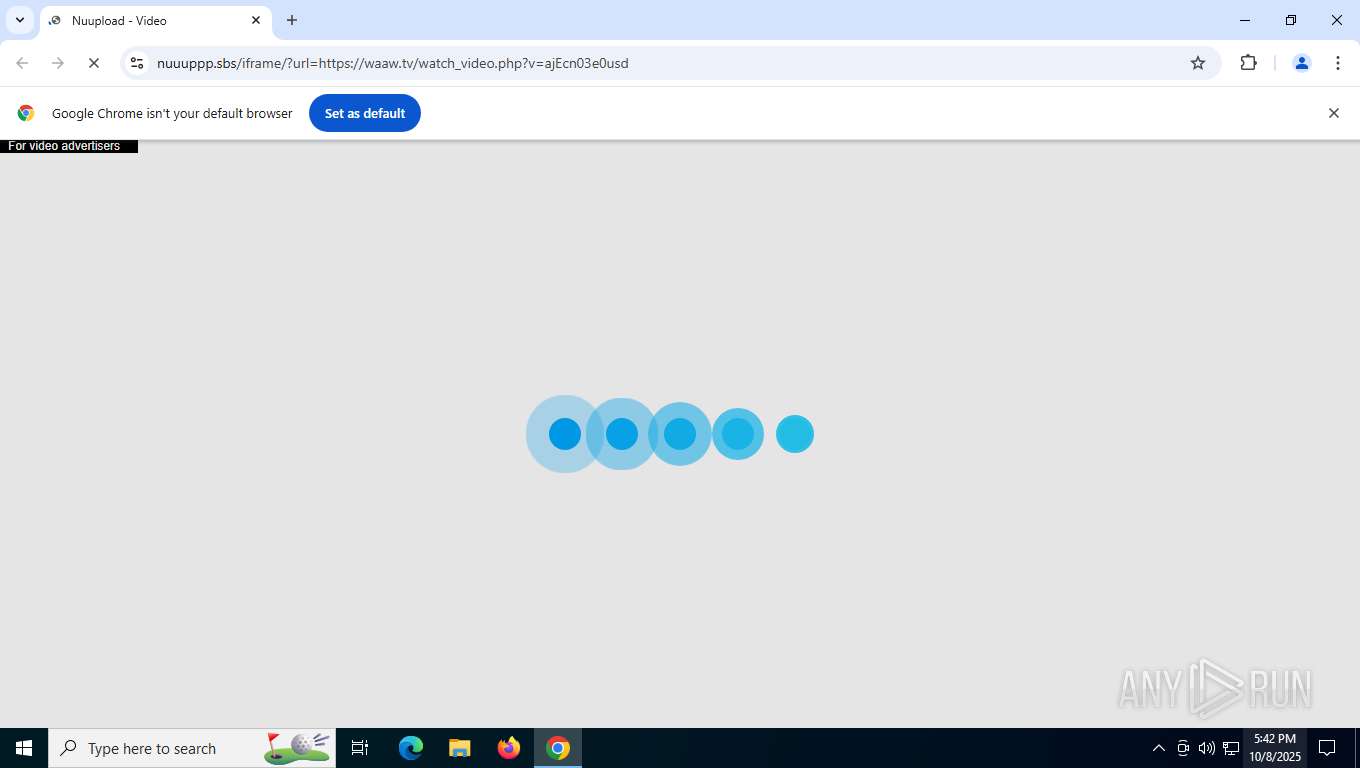Open Task View on taskbar
The width and height of the screenshot is (1360, 768).
tap(360, 748)
